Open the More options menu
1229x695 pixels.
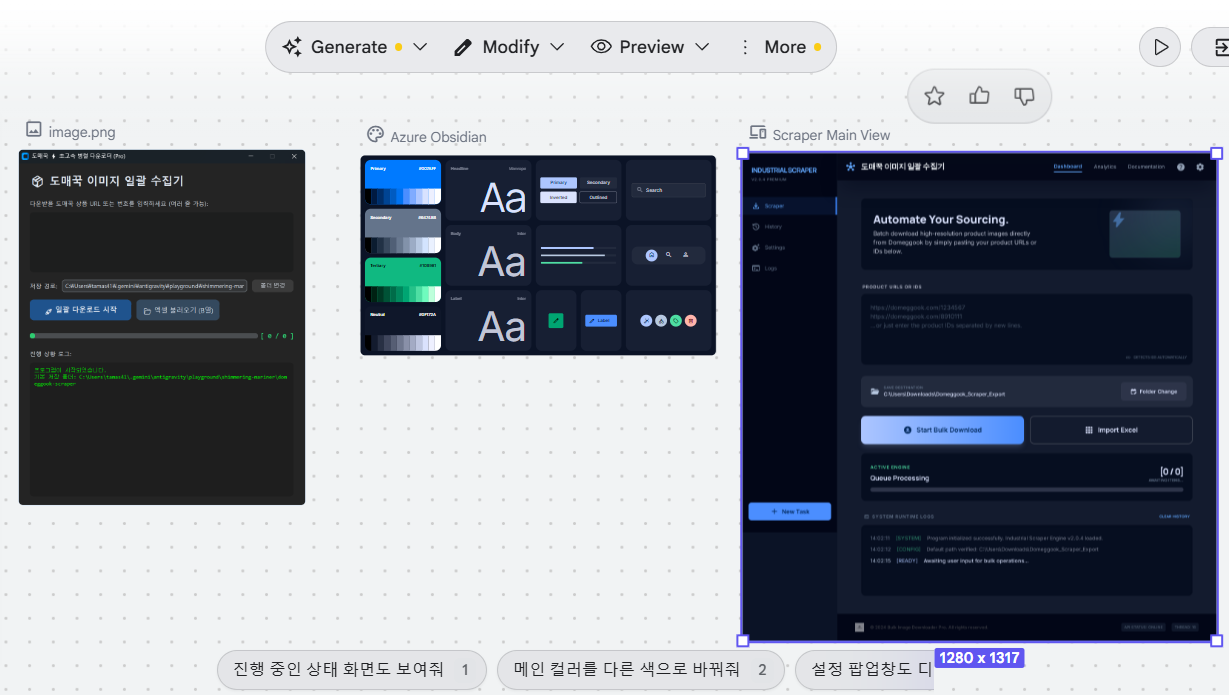click(779, 47)
